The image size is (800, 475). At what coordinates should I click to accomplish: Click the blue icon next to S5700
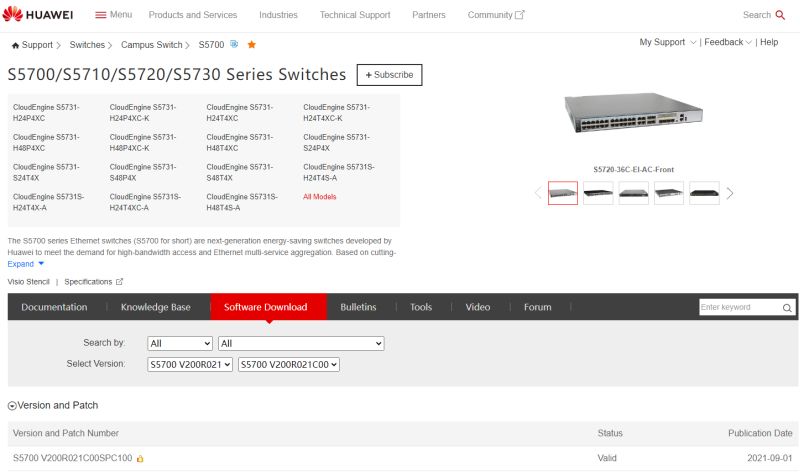pyautogui.click(x=234, y=44)
